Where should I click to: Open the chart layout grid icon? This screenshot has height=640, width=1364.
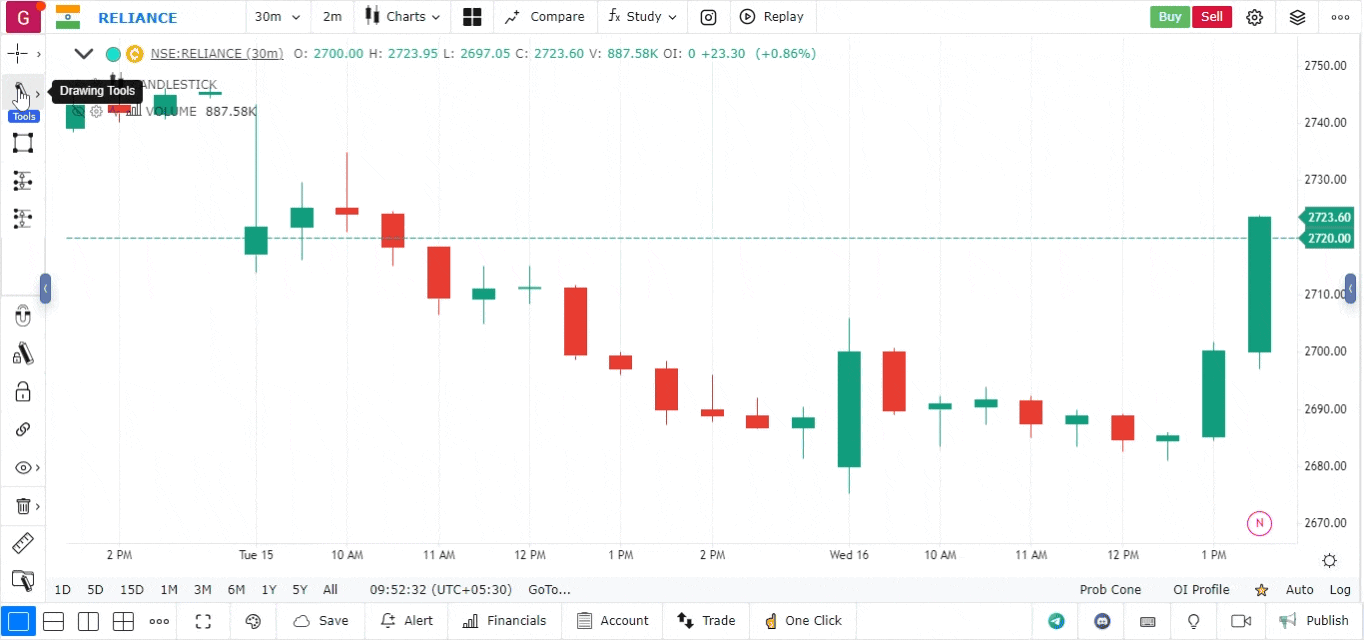[472, 17]
